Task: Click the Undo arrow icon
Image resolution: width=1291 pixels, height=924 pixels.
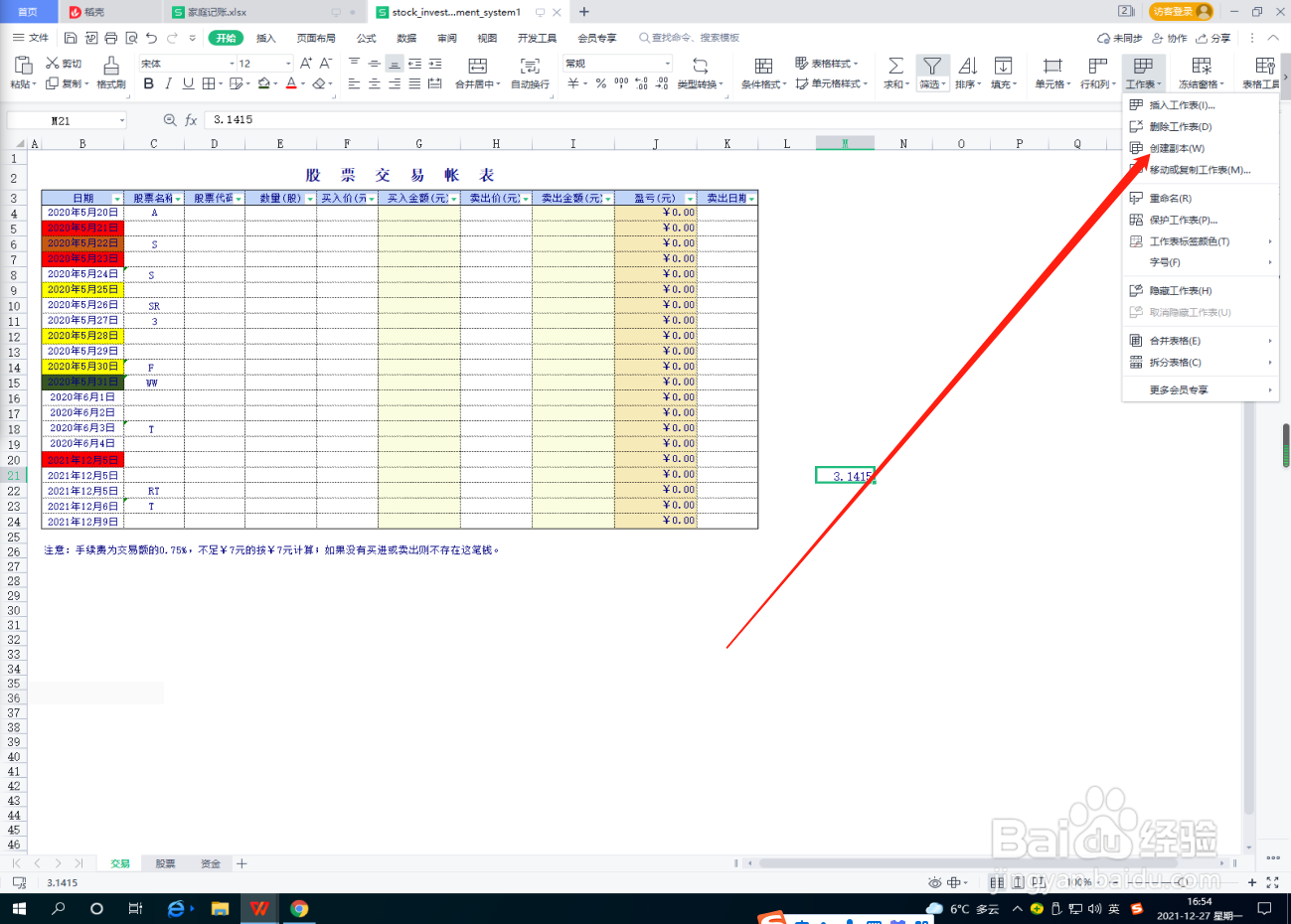Action: tap(151, 38)
